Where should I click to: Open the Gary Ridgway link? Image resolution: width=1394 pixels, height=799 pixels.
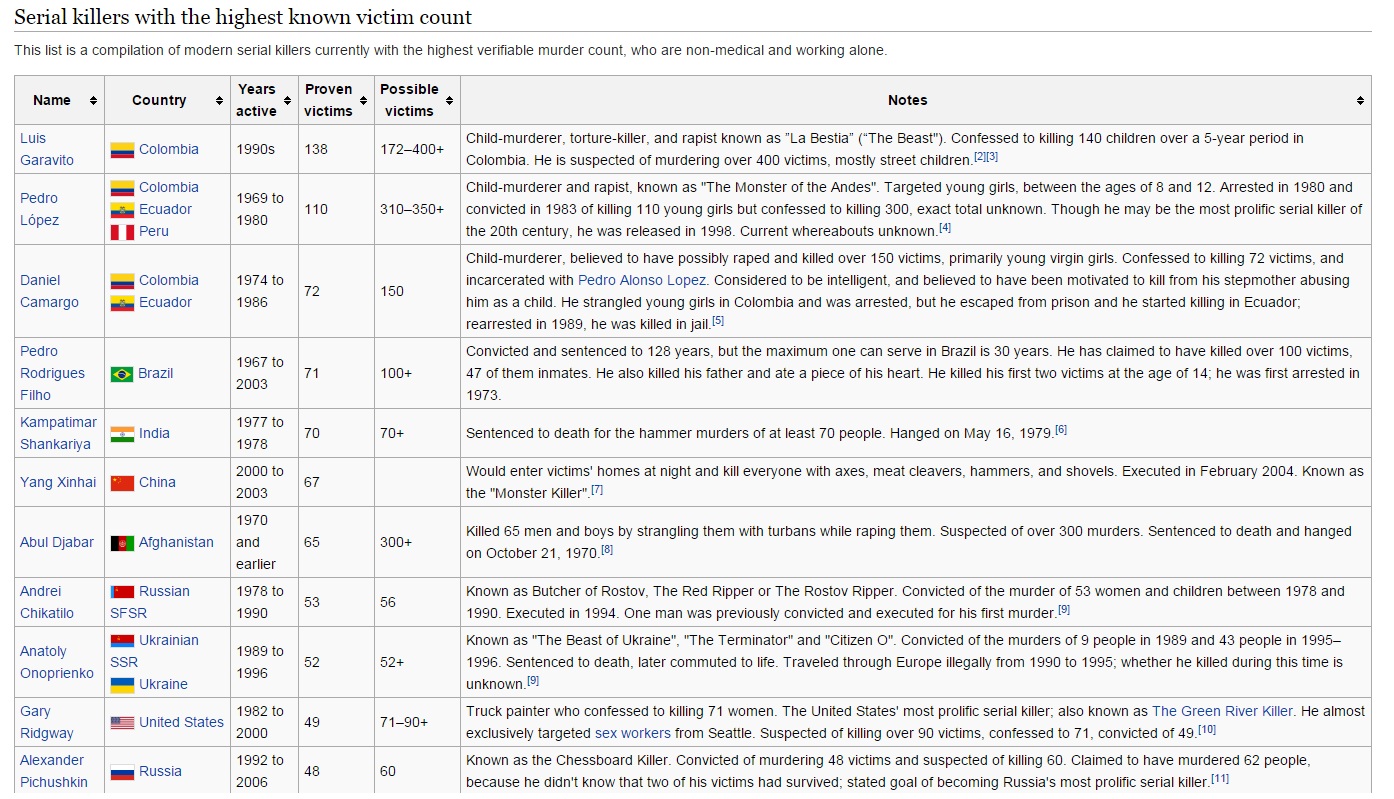pyautogui.click(x=47, y=722)
